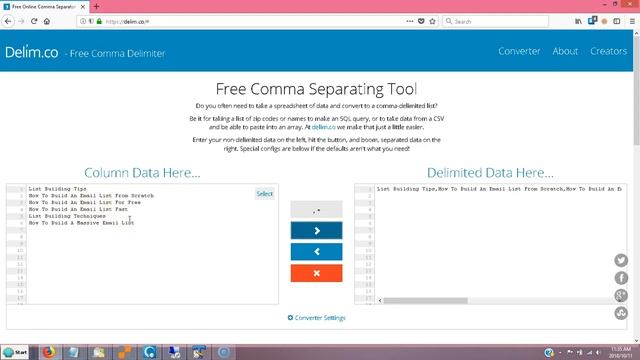
Task: Click the 'List Building Tips' first line
Action: point(58,189)
